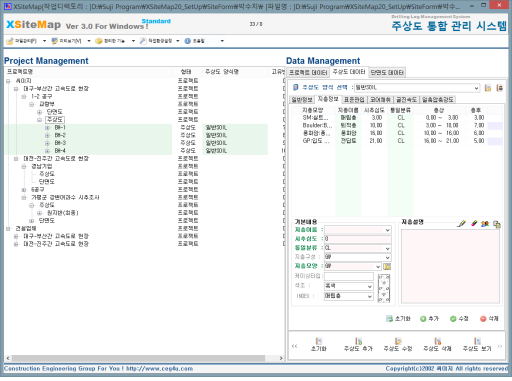This screenshot has height=381, width=512.
Task: Click the edit-form icon beside the form selector
Action: (488, 88)
